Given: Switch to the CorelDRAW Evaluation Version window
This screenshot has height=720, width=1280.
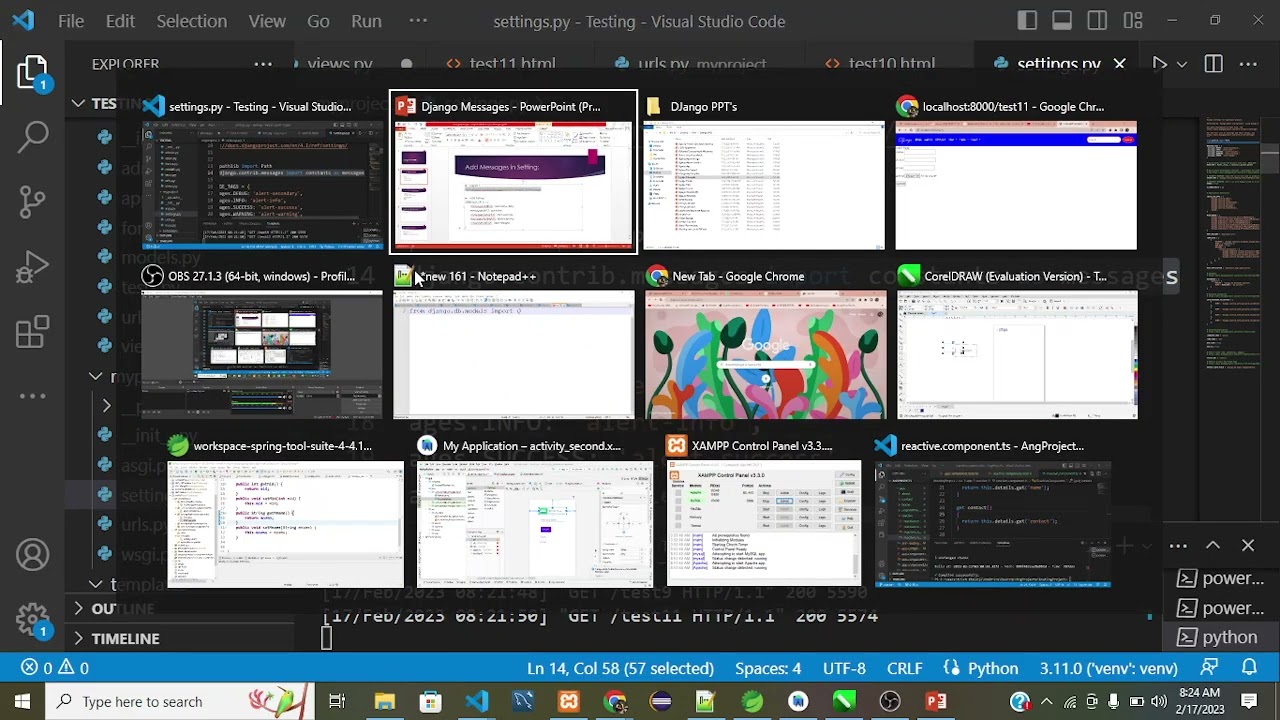Looking at the screenshot, I should click(1016, 342).
